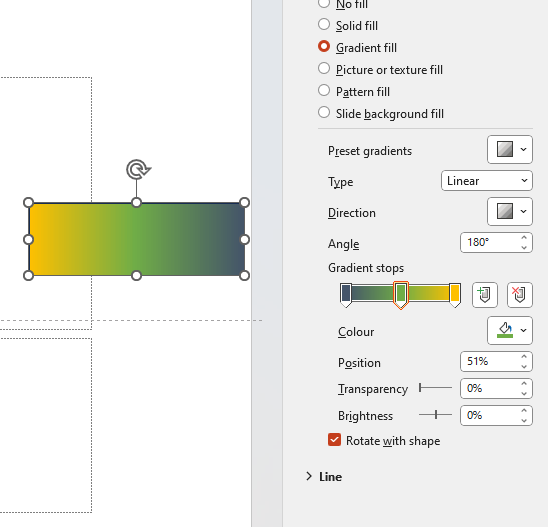Click the add gradient stop icon
The width and height of the screenshot is (548, 527).
pyautogui.click(x=484, y=295)
